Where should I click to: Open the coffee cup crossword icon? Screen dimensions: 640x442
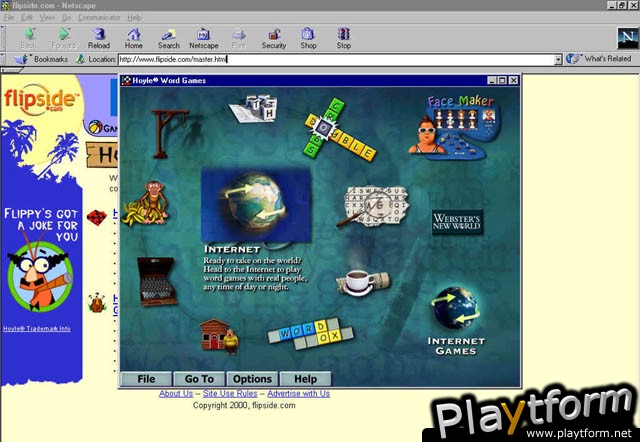point(362,282)
